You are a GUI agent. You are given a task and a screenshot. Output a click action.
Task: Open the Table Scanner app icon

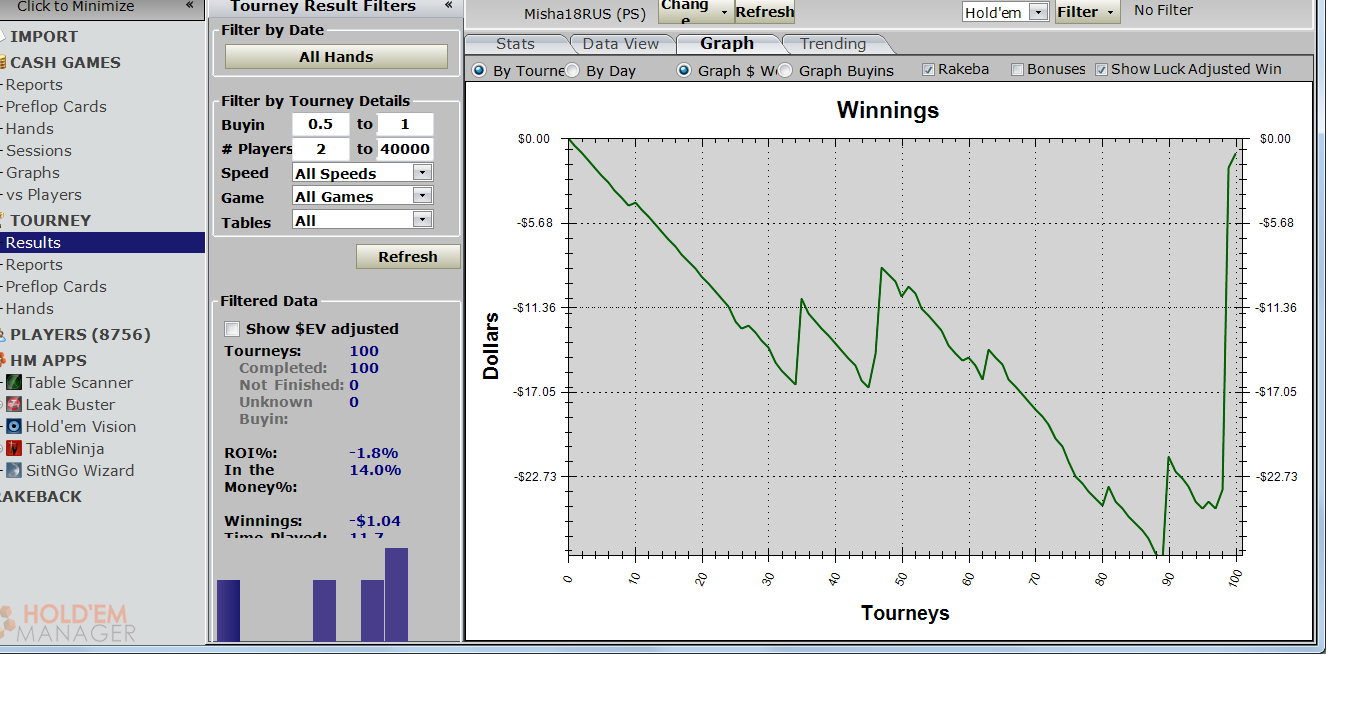[x=14, y=382]
